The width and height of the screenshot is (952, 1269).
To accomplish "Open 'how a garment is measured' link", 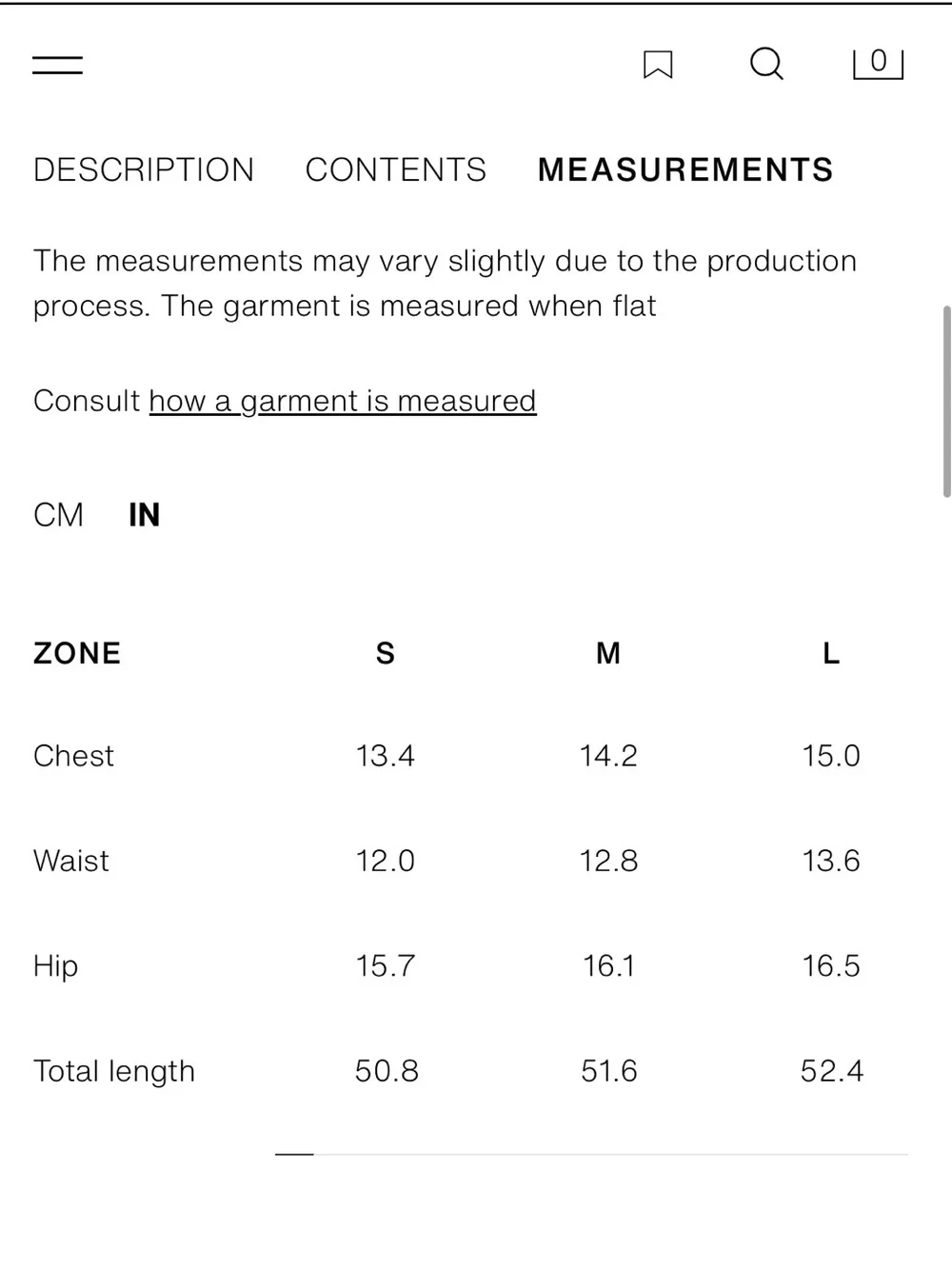I will [x=343, y=401].
